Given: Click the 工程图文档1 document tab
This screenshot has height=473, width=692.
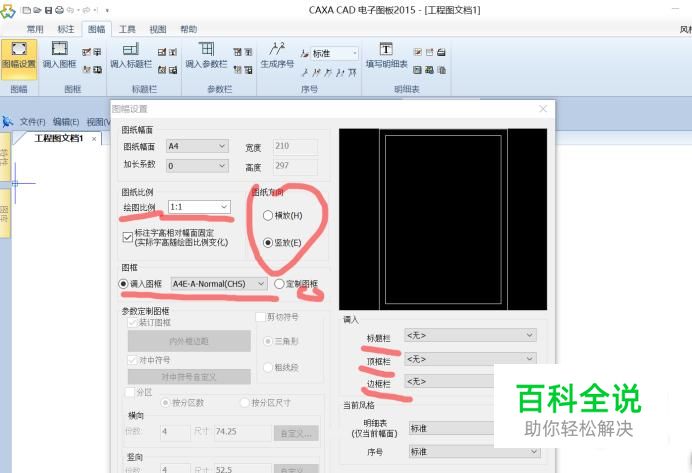Looking at the screenshot, I should pos(58,138).
